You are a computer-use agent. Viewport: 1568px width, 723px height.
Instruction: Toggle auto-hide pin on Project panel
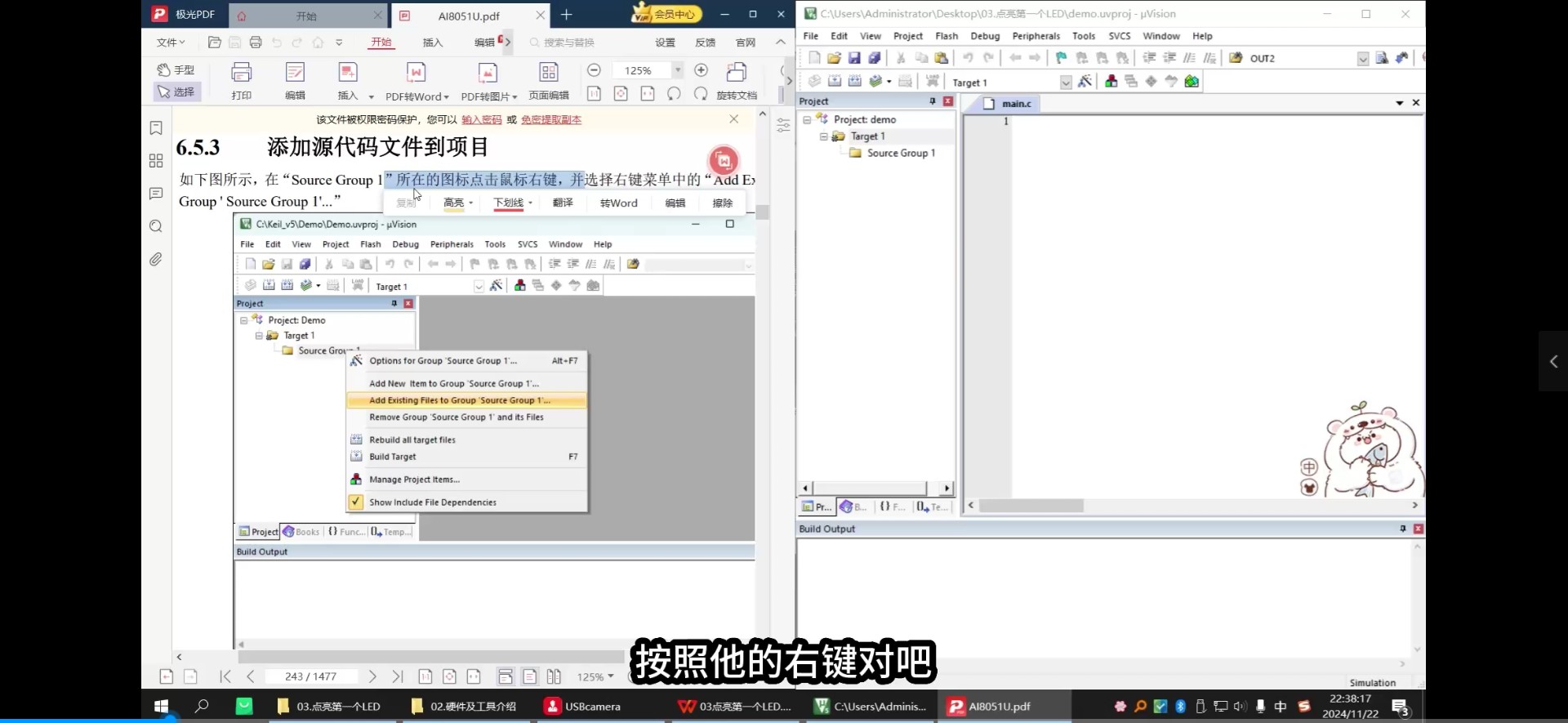[x=932, y=101]
